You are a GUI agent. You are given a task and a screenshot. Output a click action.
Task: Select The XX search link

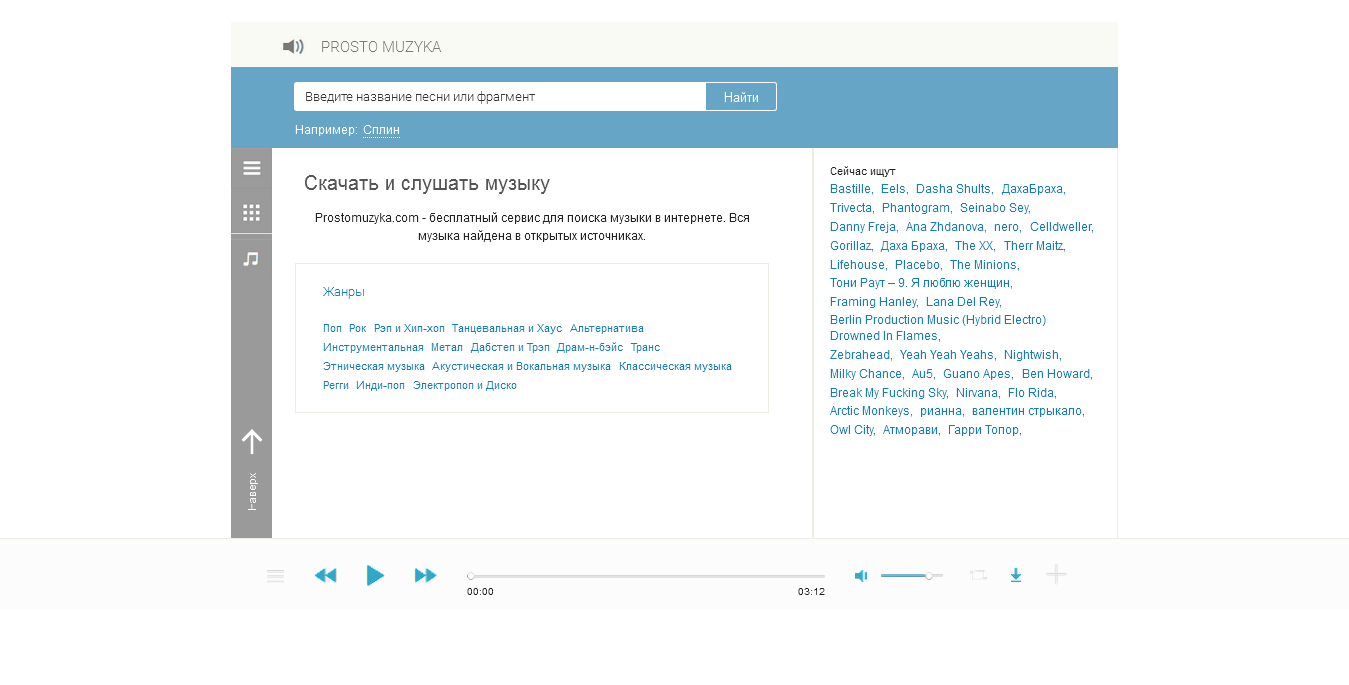point(973,246)
